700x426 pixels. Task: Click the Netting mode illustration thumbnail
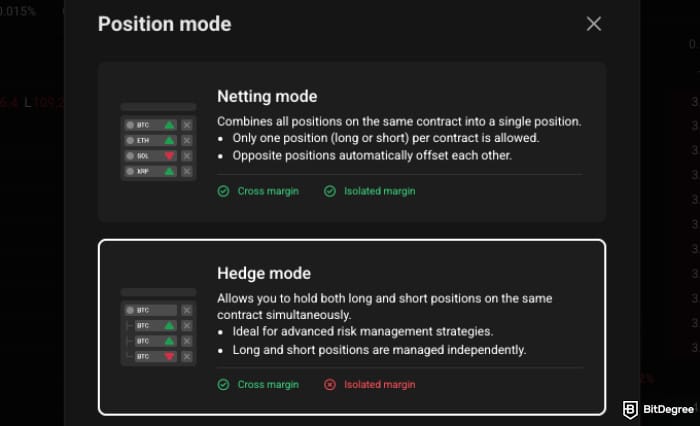click(158, 141)
